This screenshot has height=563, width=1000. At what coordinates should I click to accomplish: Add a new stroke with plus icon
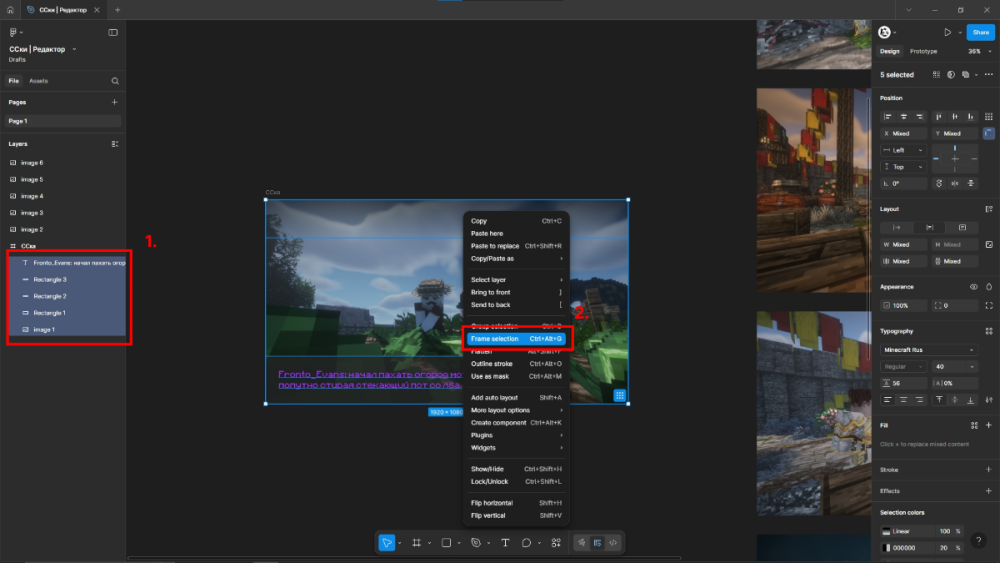[988, 469]
